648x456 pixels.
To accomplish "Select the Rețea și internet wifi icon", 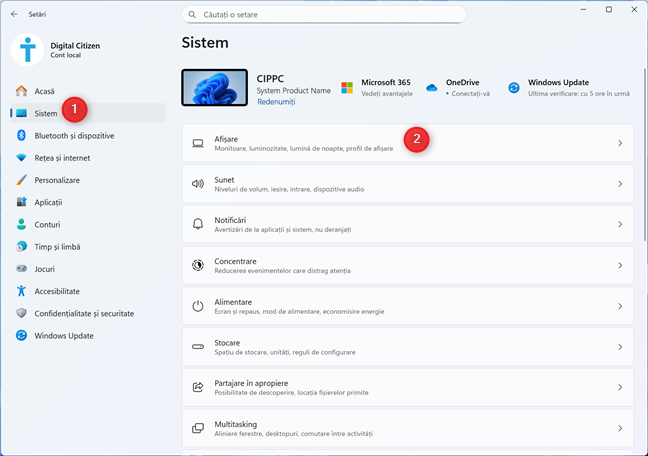I will click(x=21, y=157).
